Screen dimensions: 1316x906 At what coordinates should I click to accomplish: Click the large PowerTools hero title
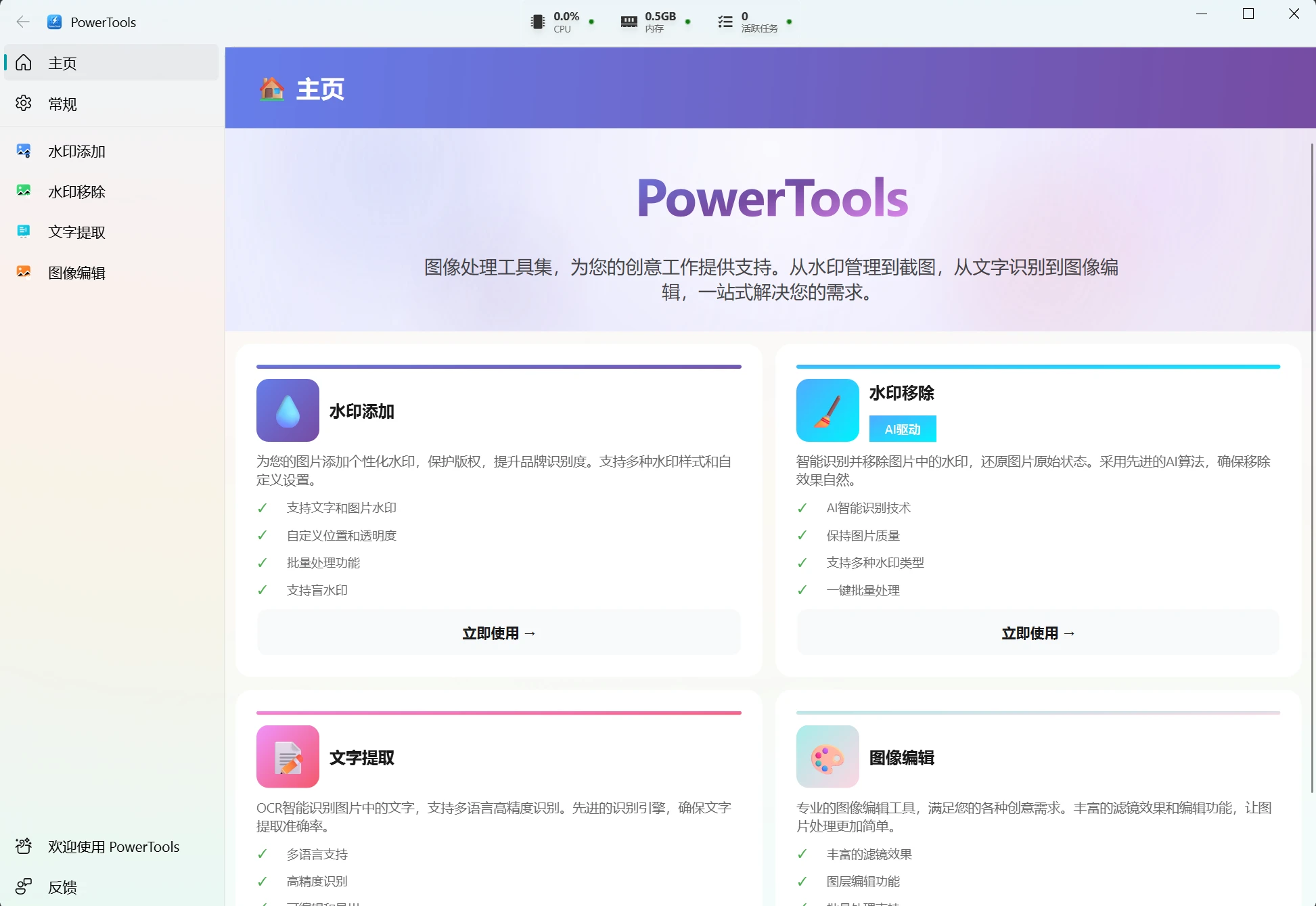coord(773,198)
